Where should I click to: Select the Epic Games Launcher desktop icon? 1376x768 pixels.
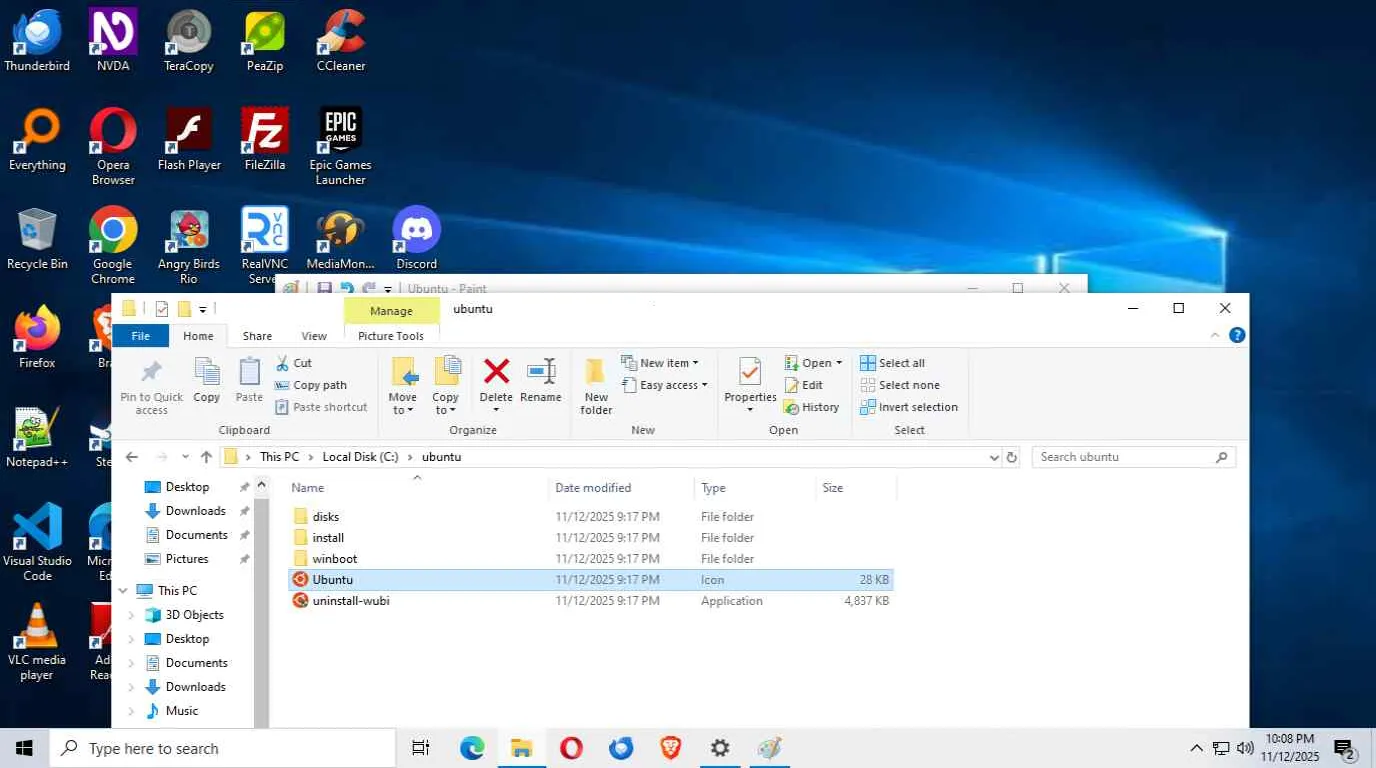coord(341,146)
